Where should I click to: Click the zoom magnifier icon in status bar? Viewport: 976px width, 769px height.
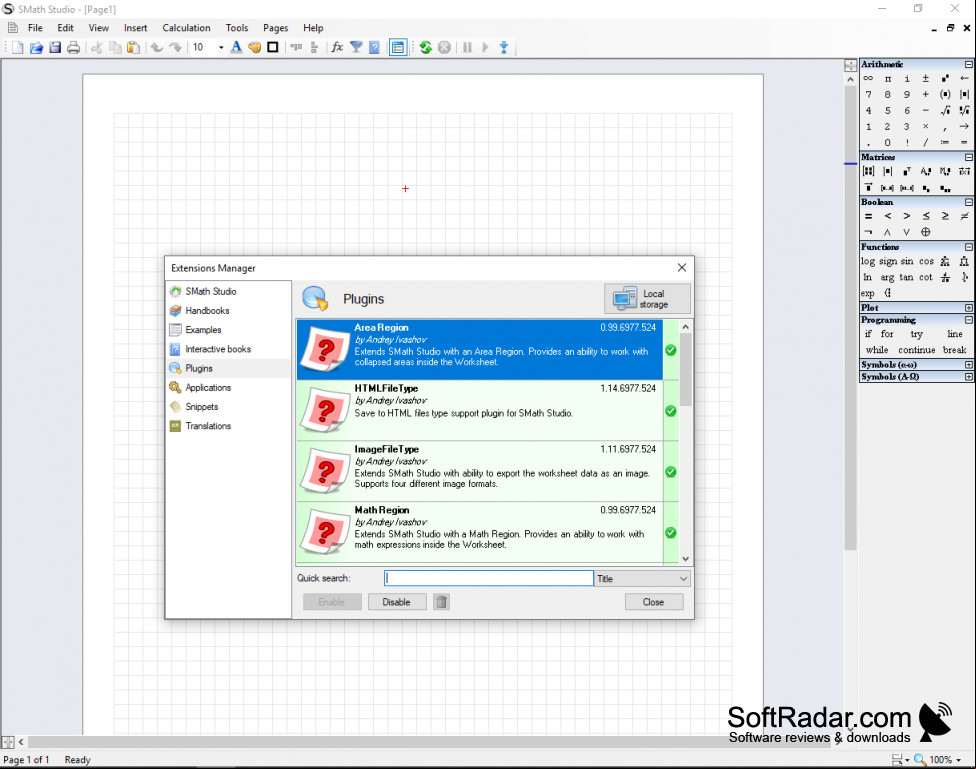coord(919,760)
